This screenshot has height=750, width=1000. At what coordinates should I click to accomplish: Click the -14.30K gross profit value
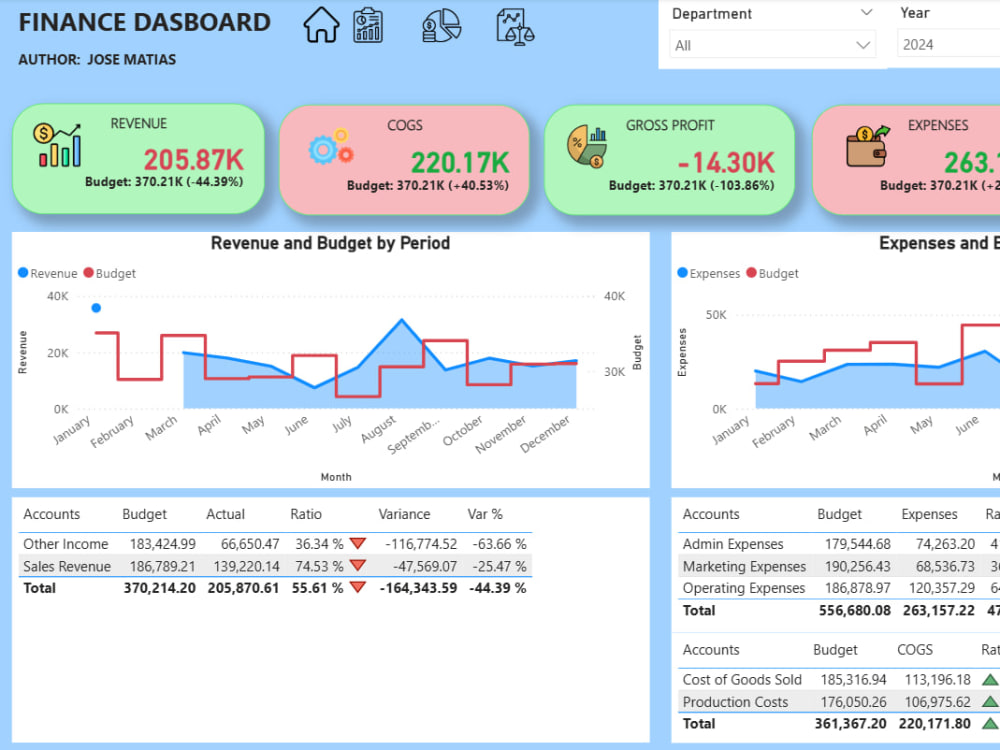point(726,163)
